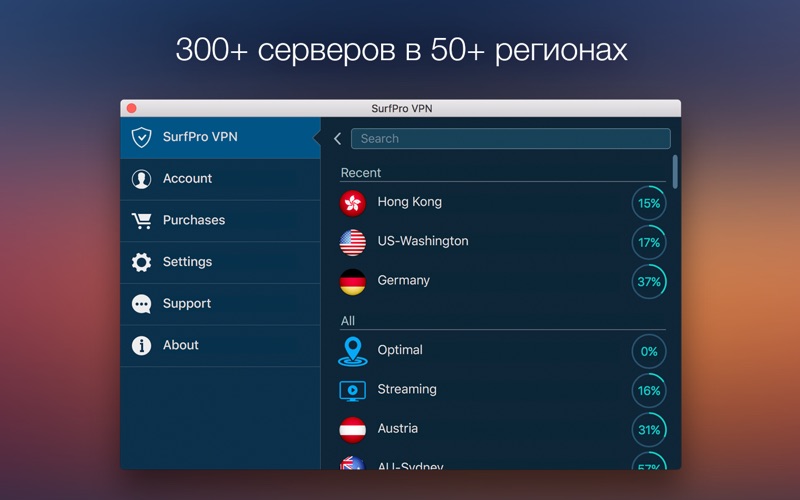Click the Austria flag icon
The width and height of the screenshot is (800, 500).
(353, 430)
